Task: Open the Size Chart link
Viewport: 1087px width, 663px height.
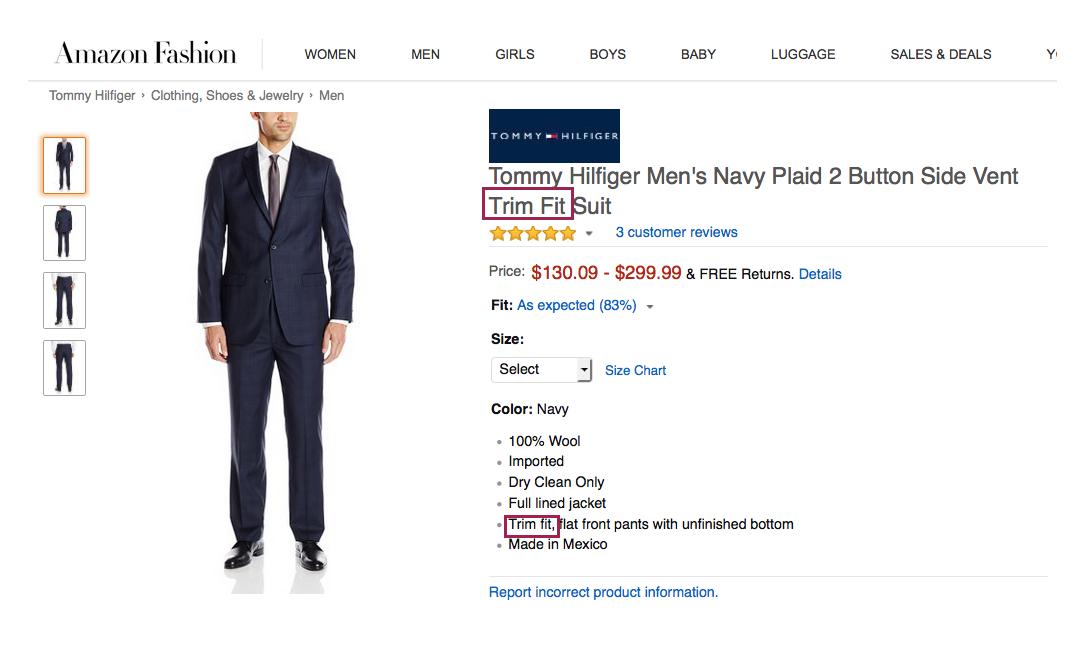Action: pyautogui.click(x=635, y=370)
